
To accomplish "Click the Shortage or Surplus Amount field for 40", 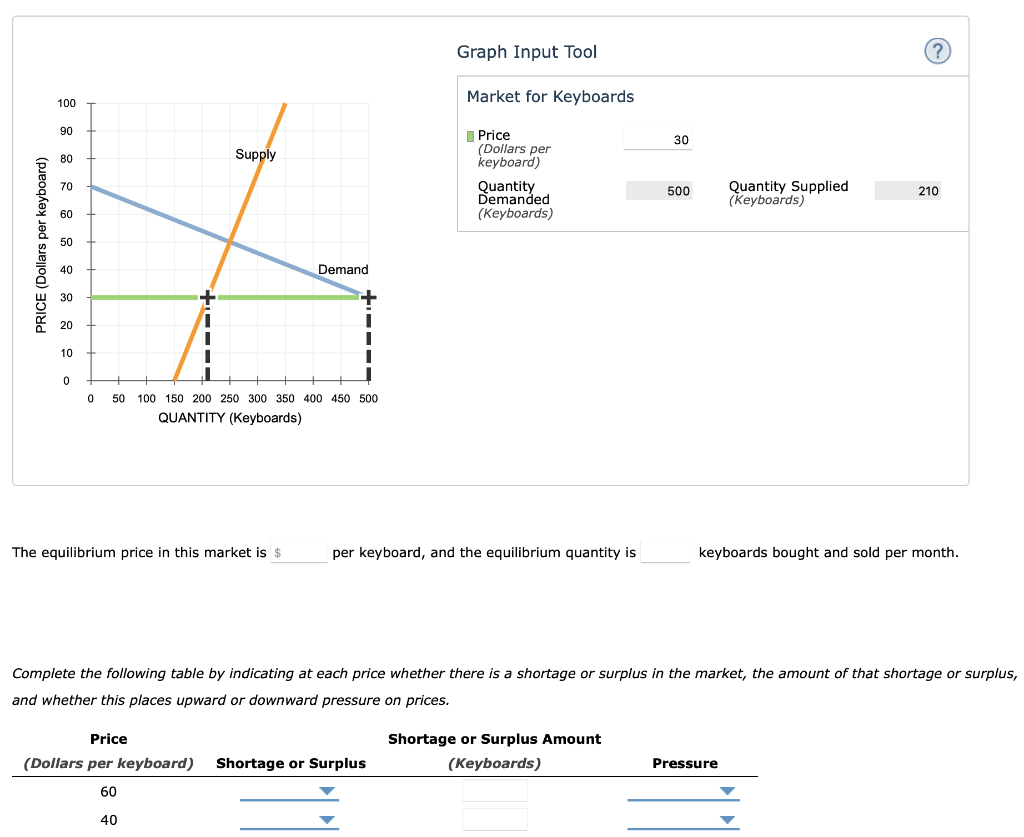I will (x=493, y=819).
